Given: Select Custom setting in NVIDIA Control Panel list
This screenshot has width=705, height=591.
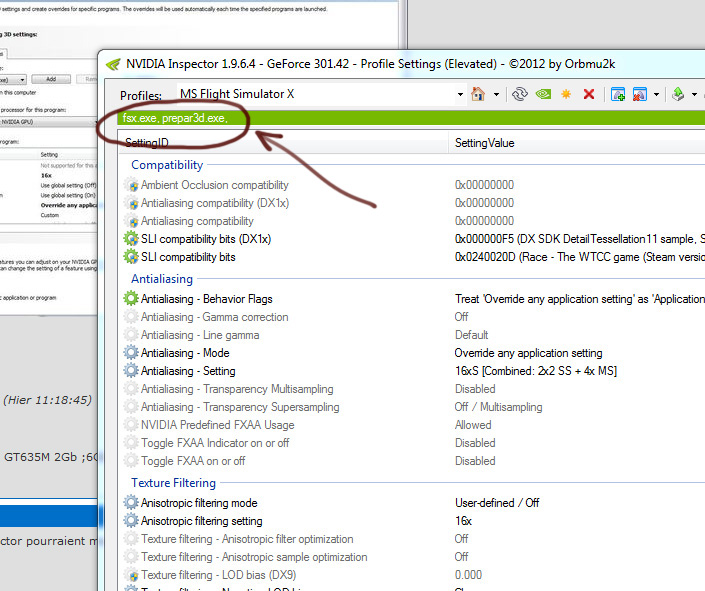Looking at the screenshot, I should click(49, 215).
